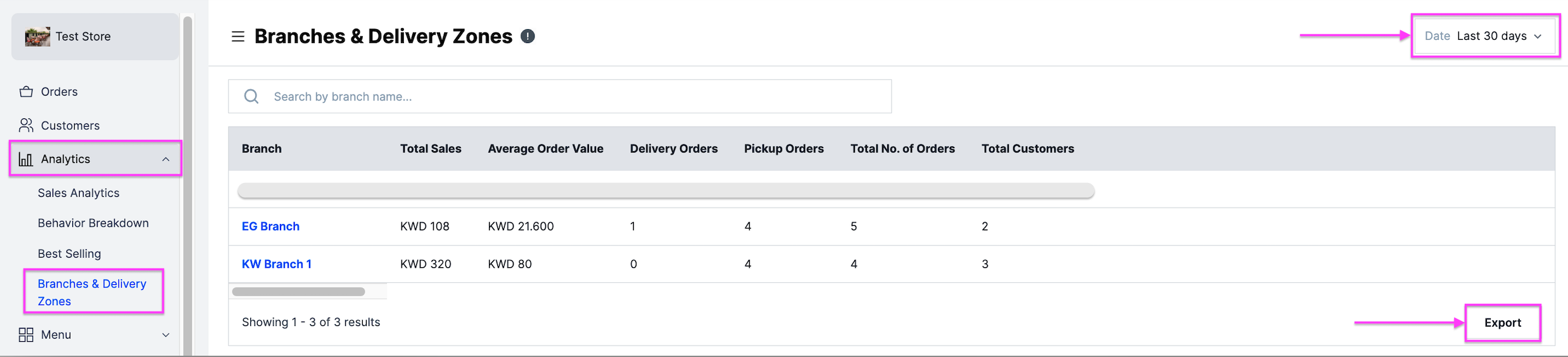This screenshot has height=357, width=1568.
Task: Click the hamburger menu icon
Action: [x=238, y=37]
